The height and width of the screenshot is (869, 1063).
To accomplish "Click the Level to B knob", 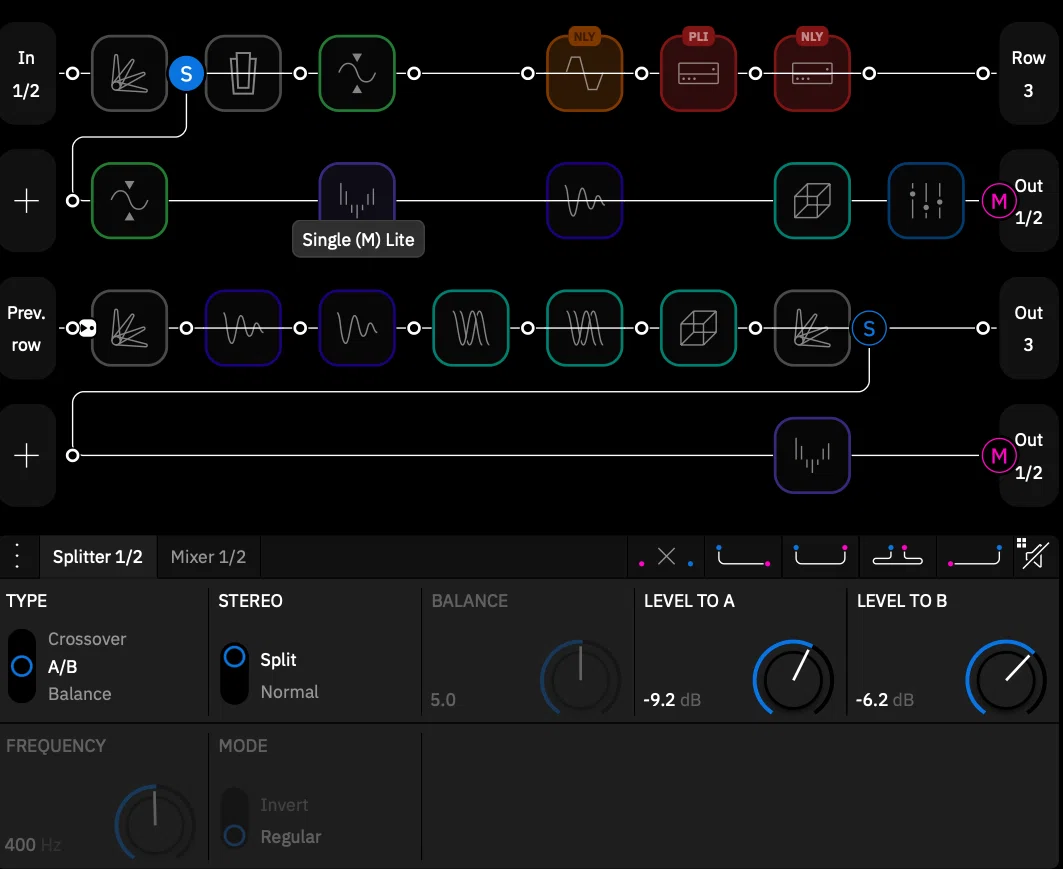I will (1005, 678).
